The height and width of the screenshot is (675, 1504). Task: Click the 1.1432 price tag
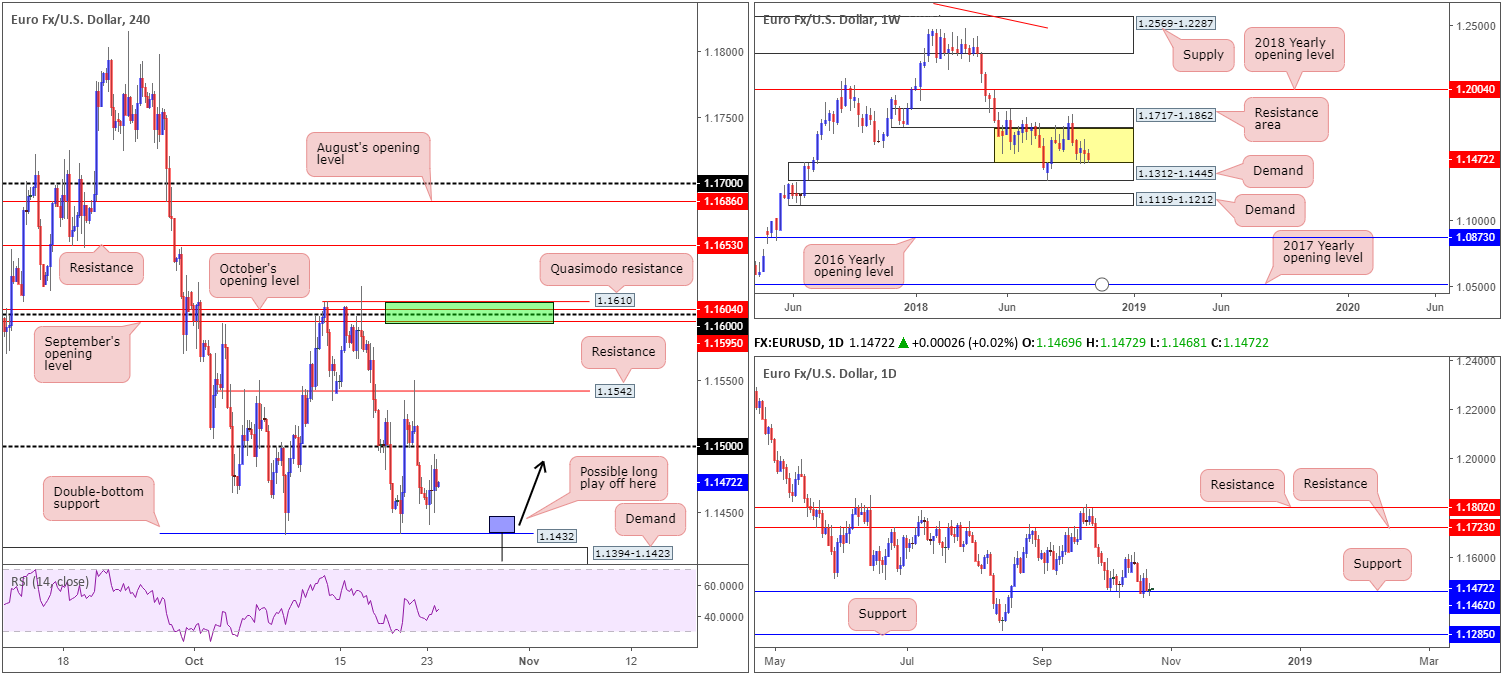(556, 536)
